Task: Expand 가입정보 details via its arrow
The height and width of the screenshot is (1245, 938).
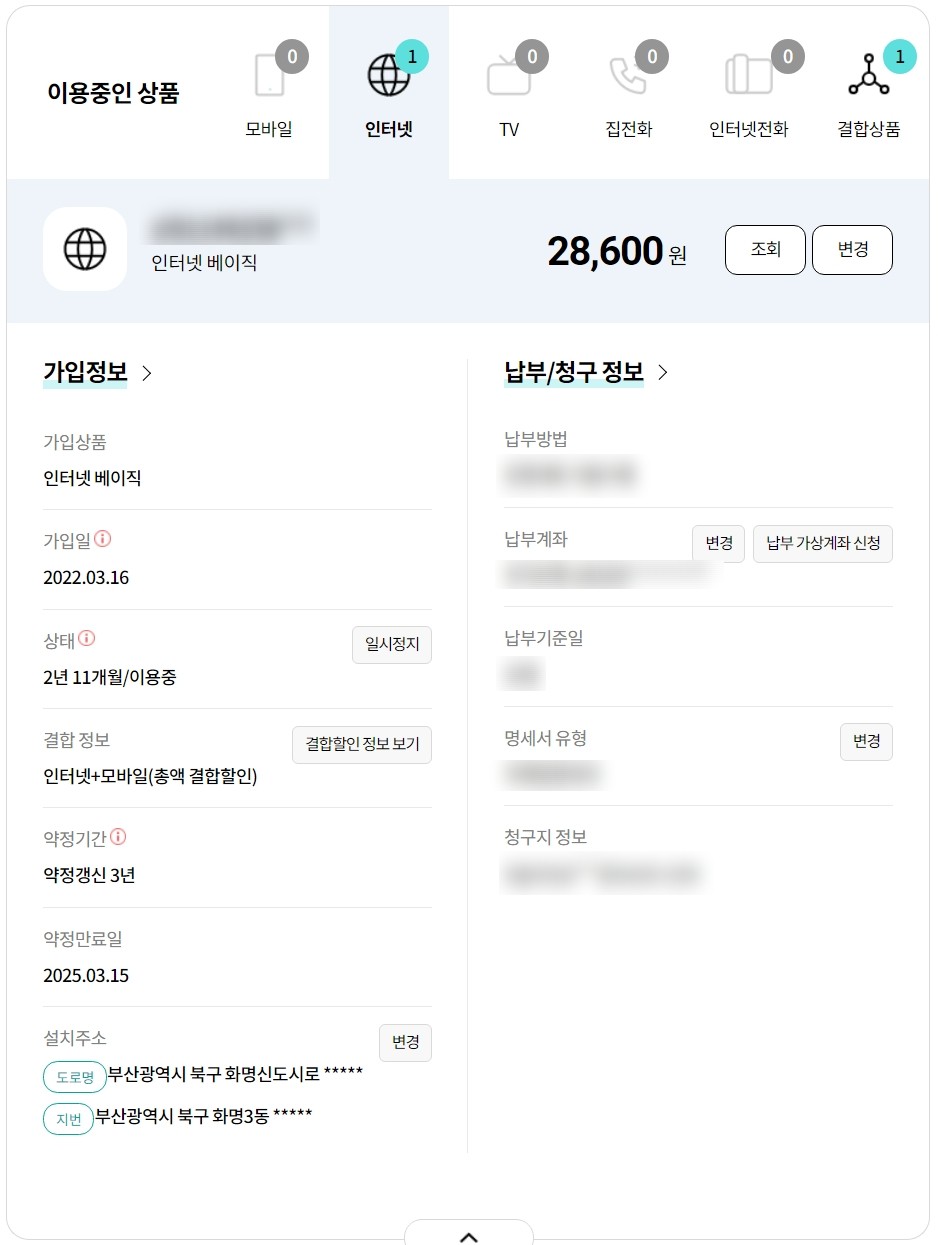Action: (147, 373)
